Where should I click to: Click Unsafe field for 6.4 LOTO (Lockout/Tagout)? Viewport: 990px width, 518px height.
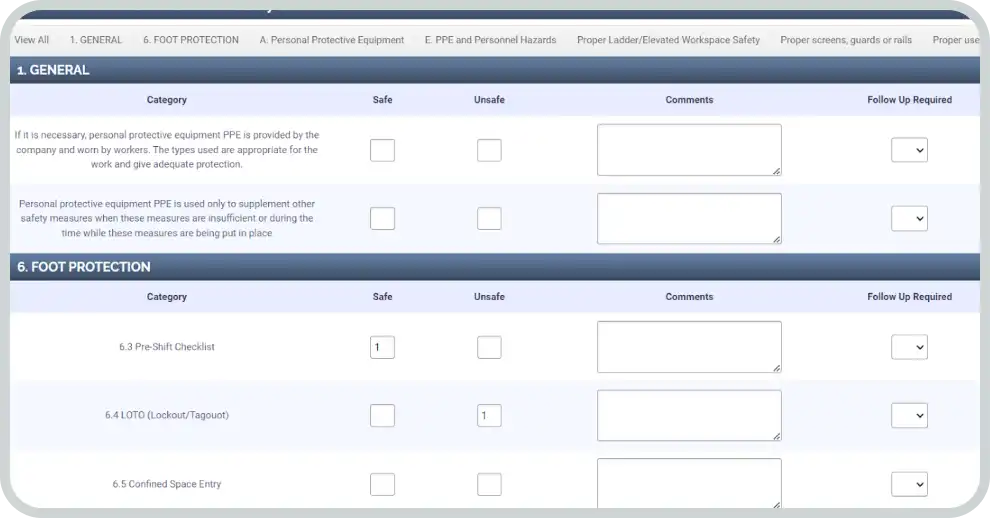coord(489,415)
